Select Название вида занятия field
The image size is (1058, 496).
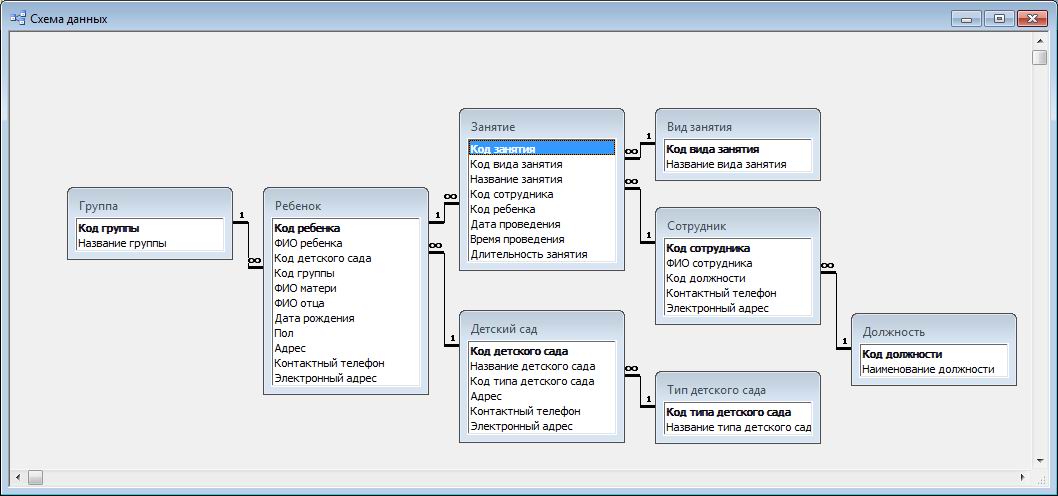726,164
